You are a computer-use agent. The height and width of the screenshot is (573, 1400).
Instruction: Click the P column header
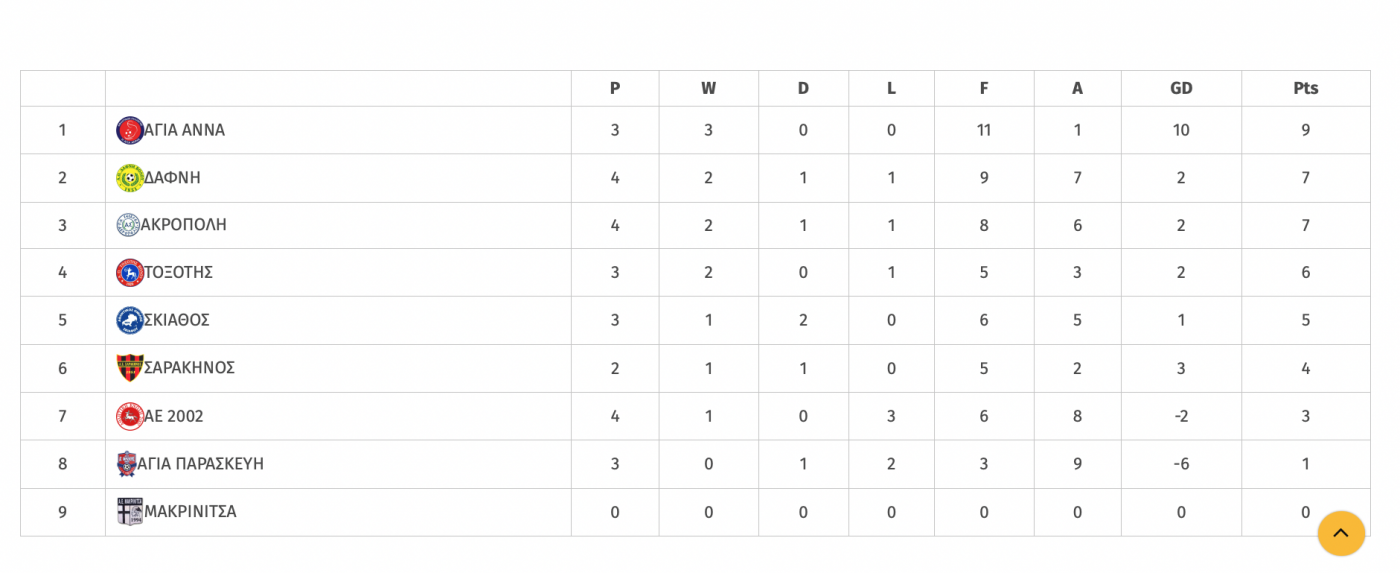point(615,88)
